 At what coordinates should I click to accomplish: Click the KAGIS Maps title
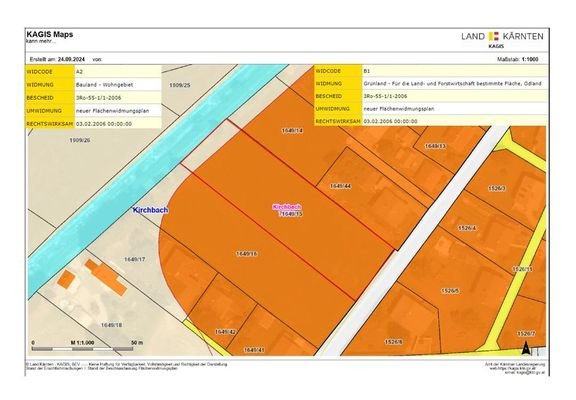(x=50, y=35)
